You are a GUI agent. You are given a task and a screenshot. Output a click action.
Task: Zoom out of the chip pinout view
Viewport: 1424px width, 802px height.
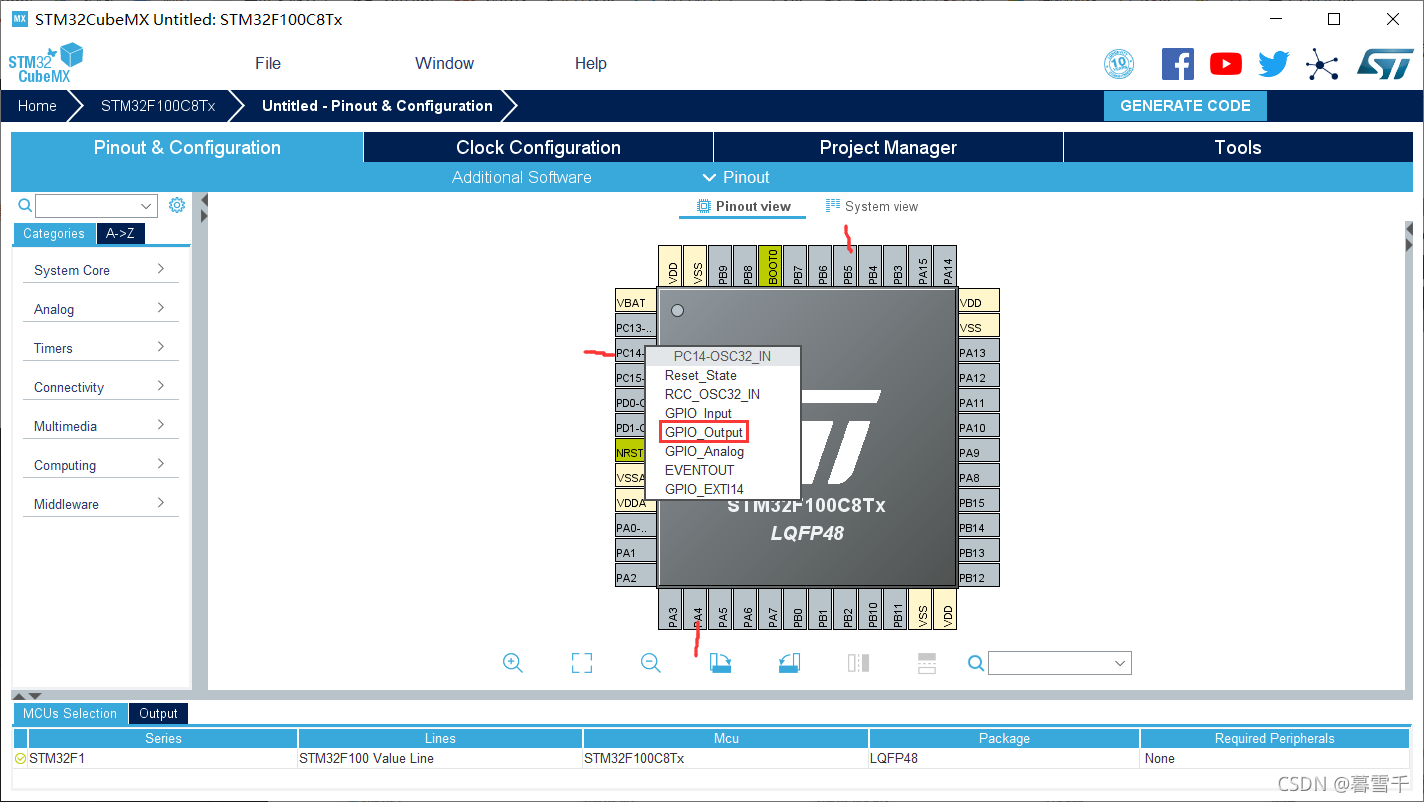[x=651, y=663]
